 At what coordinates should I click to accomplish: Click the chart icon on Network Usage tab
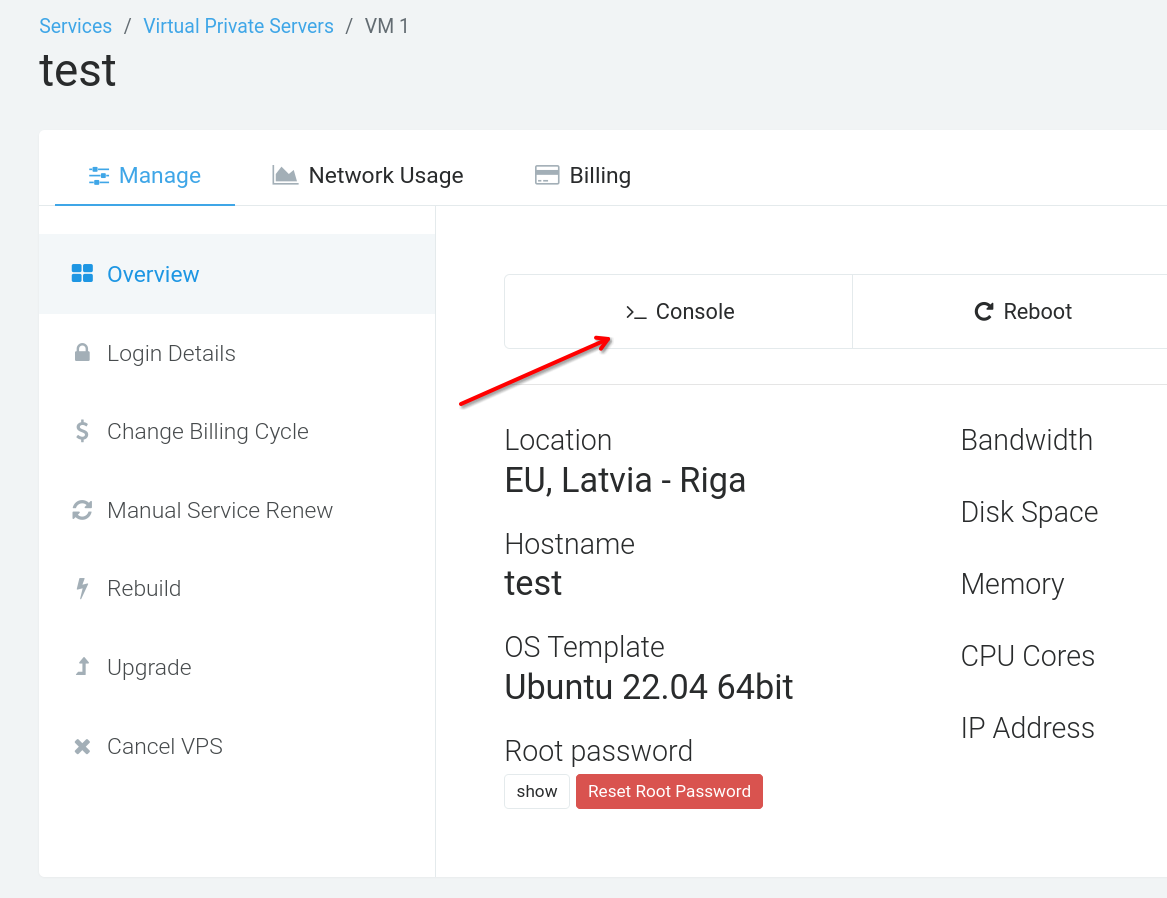284,174
